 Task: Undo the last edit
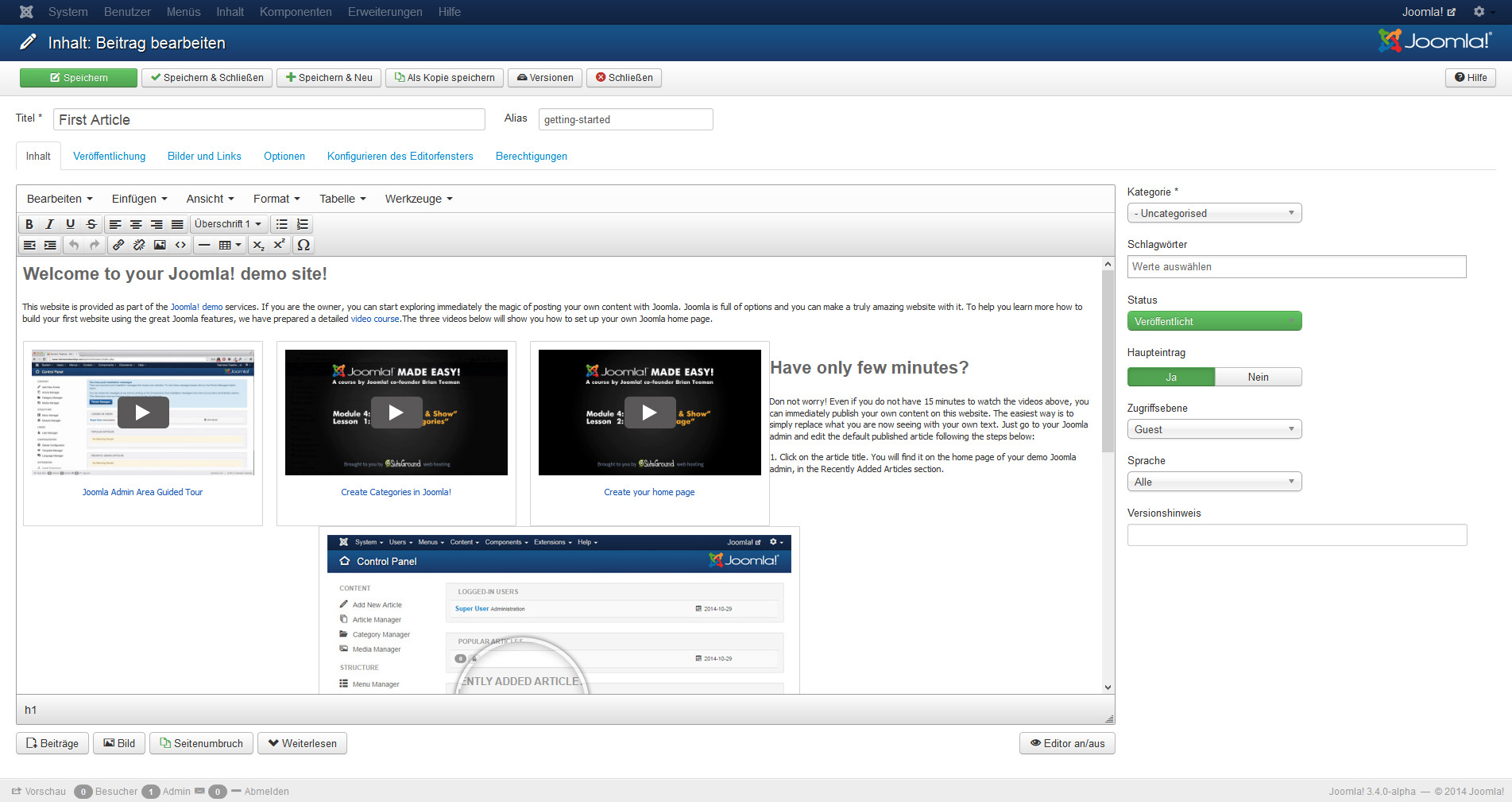pyautogui.click(x=74, y=245)
